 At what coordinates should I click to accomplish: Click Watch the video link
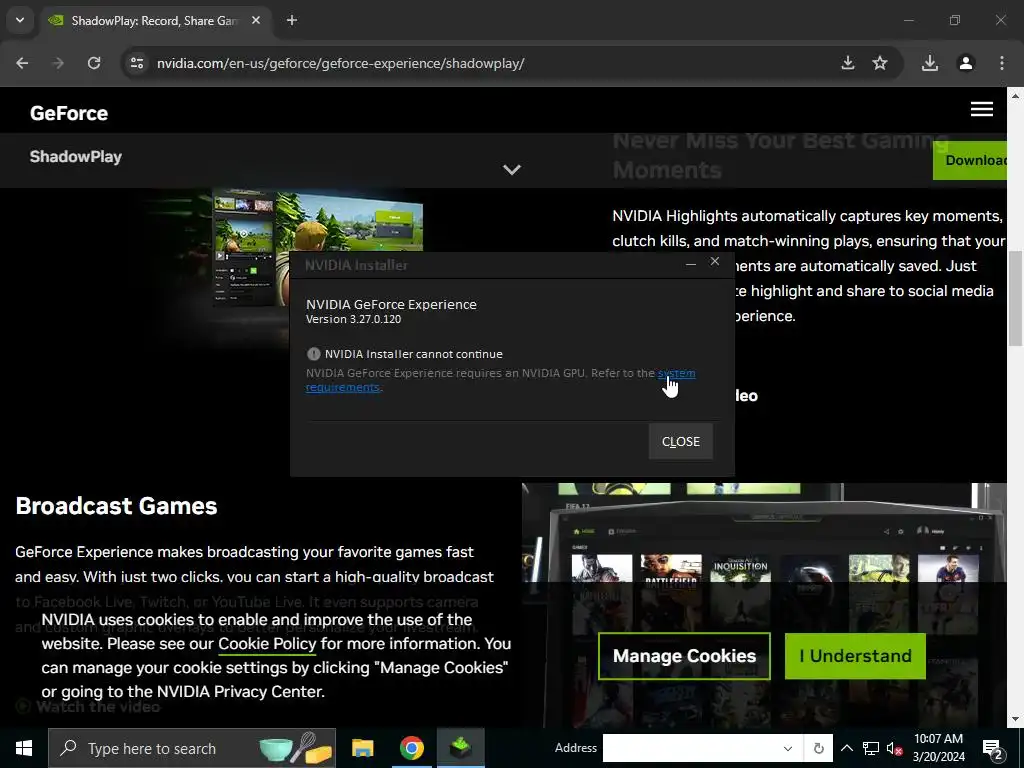point(88,707)
